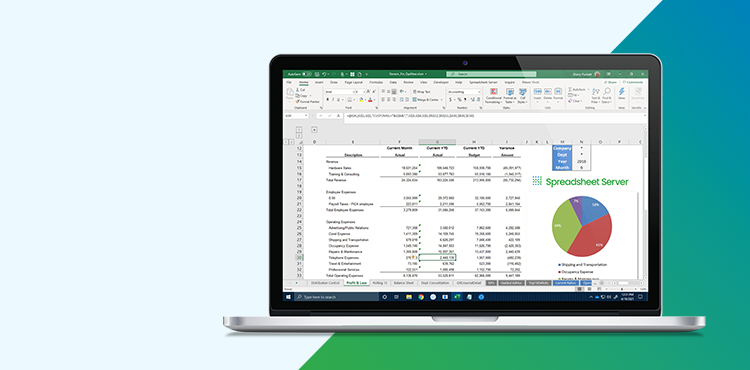Open the Power Pivot ribbon tab

[530, 82]
